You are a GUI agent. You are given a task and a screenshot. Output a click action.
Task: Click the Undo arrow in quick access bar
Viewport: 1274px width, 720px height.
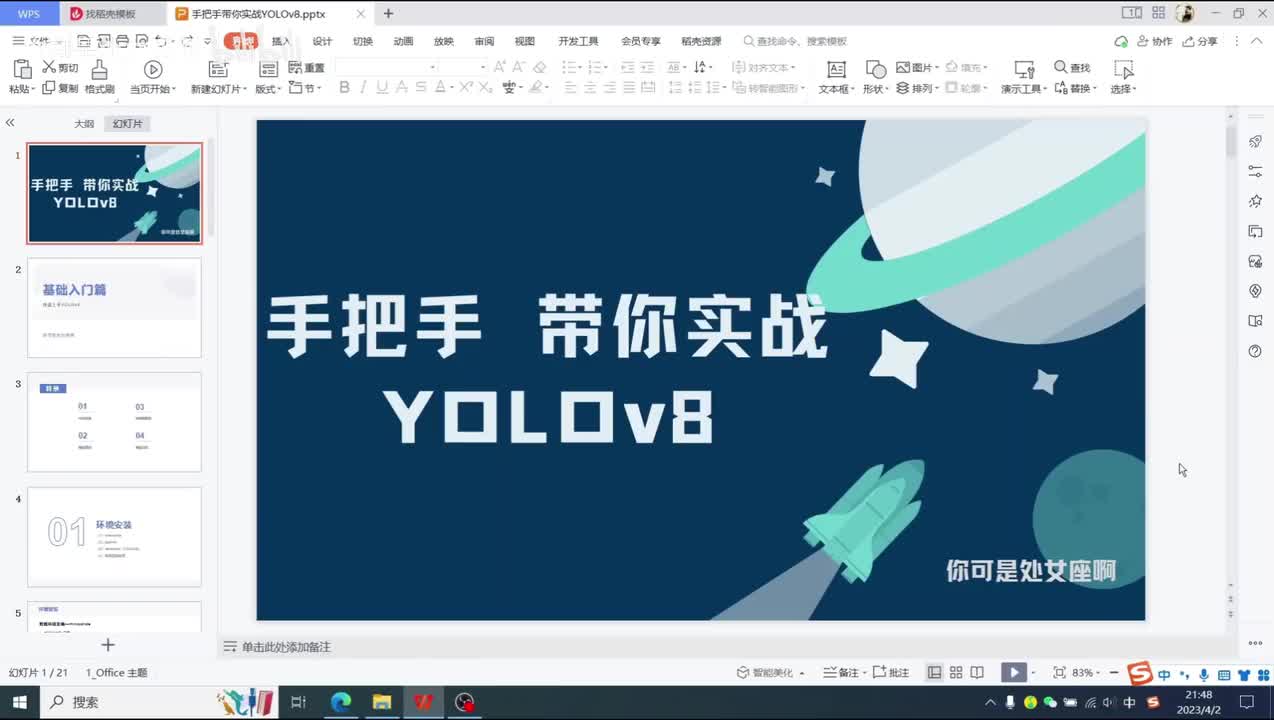pyautogui.click(x=160, y=41)
